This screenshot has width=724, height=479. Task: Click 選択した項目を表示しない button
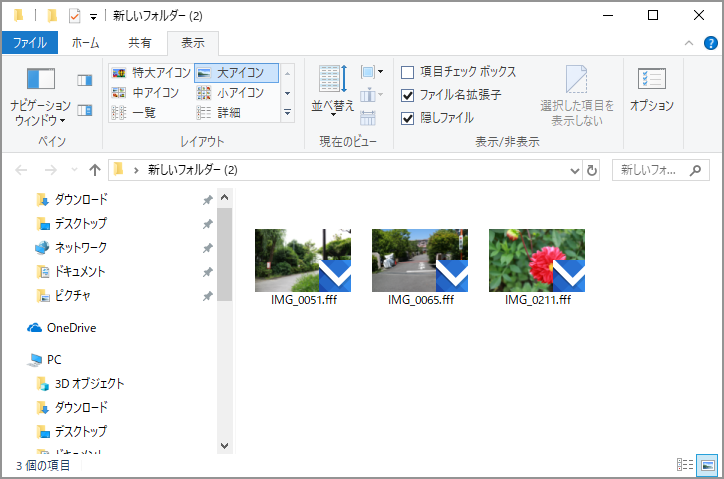click(577, 96)
